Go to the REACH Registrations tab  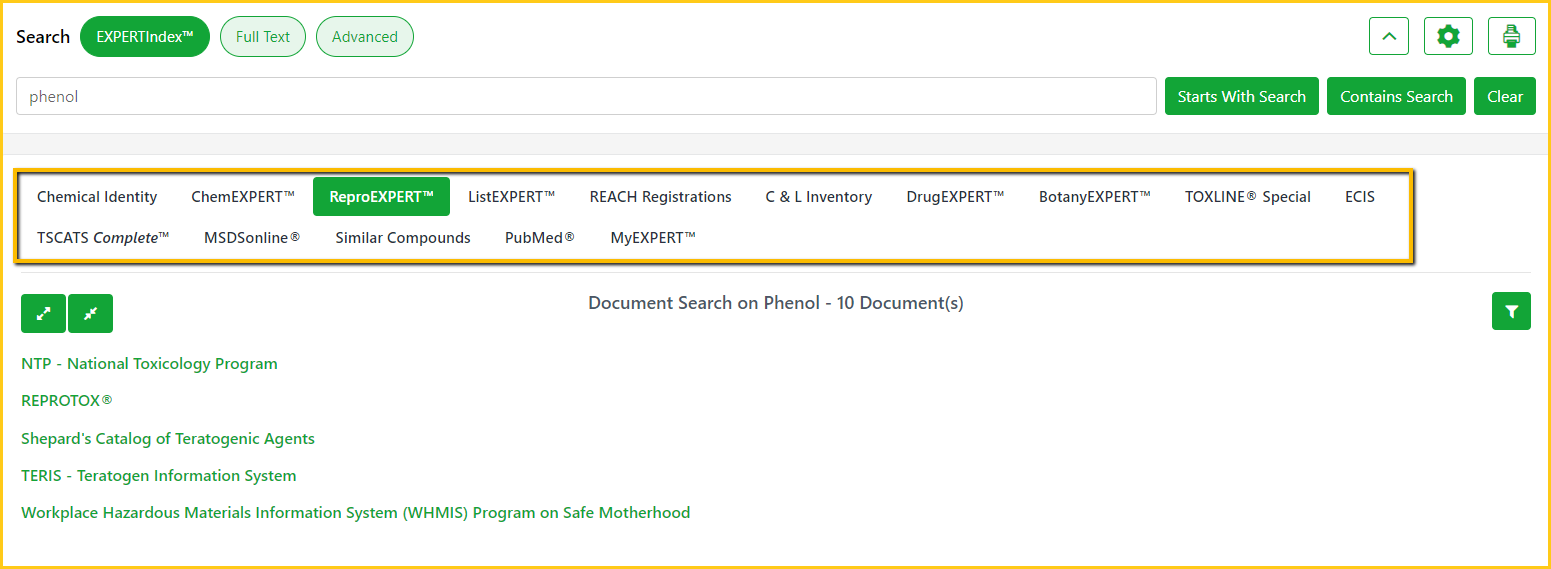[x=660, y=197]
